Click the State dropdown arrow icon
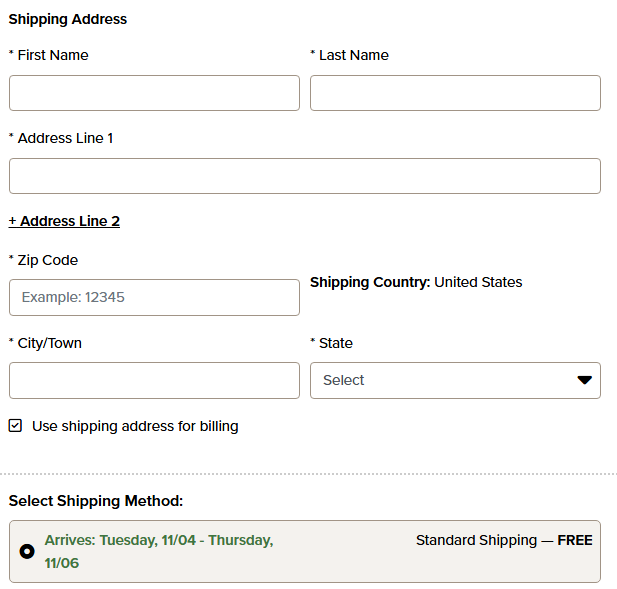 [x=585, y=380]
